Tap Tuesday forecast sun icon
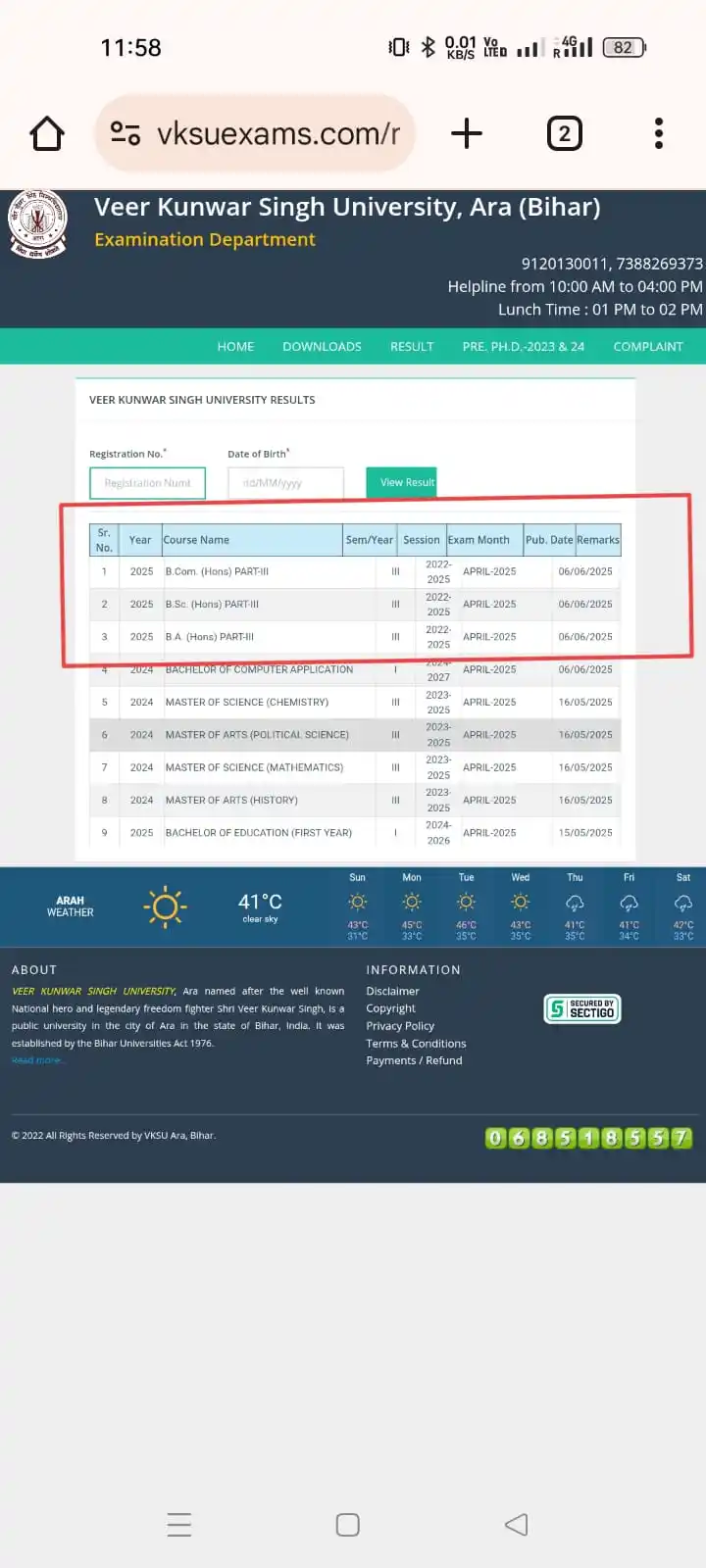The height and width of the screenshot is (1568, 706). (x=466, y=902)
